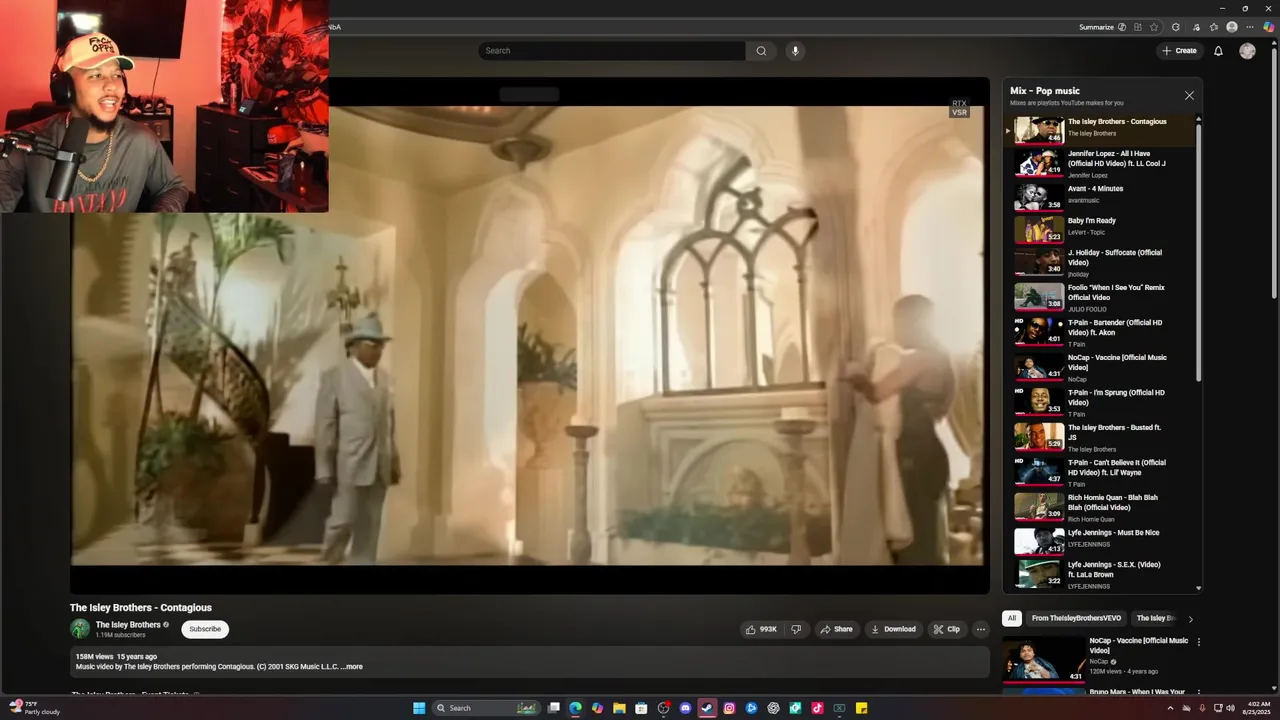1280x720 pixels.
Task: Open Microsoft Edge from taskbar
Action: pos(575,708)
